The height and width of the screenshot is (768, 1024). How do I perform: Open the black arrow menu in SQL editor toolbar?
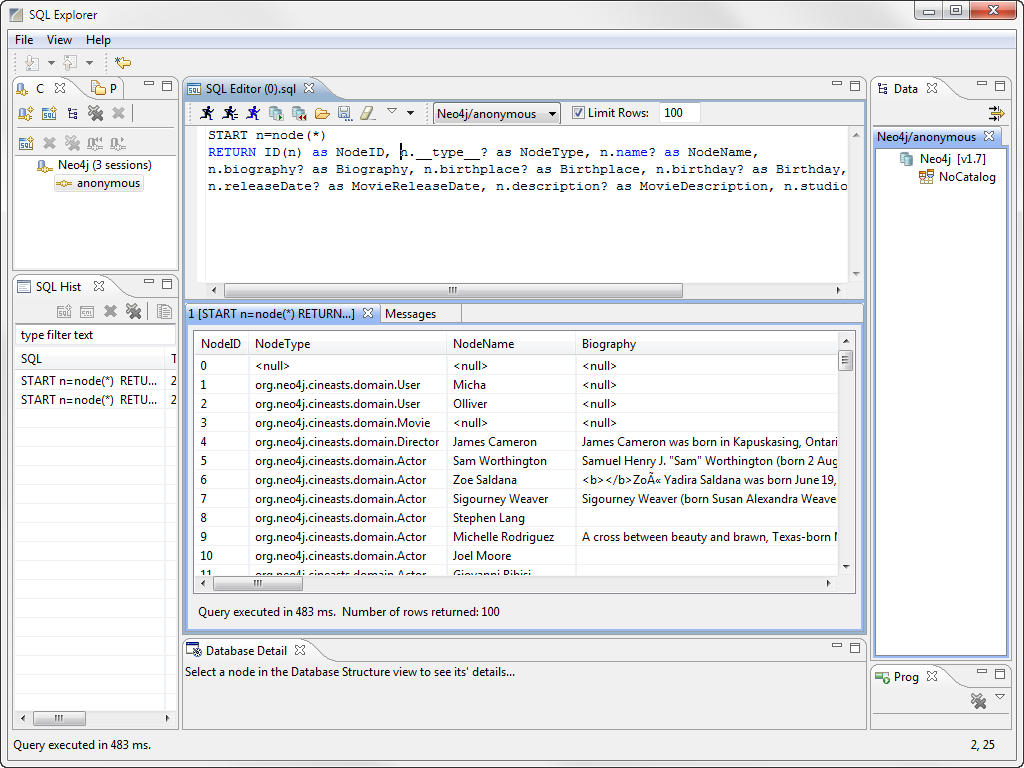coord(410,113)
